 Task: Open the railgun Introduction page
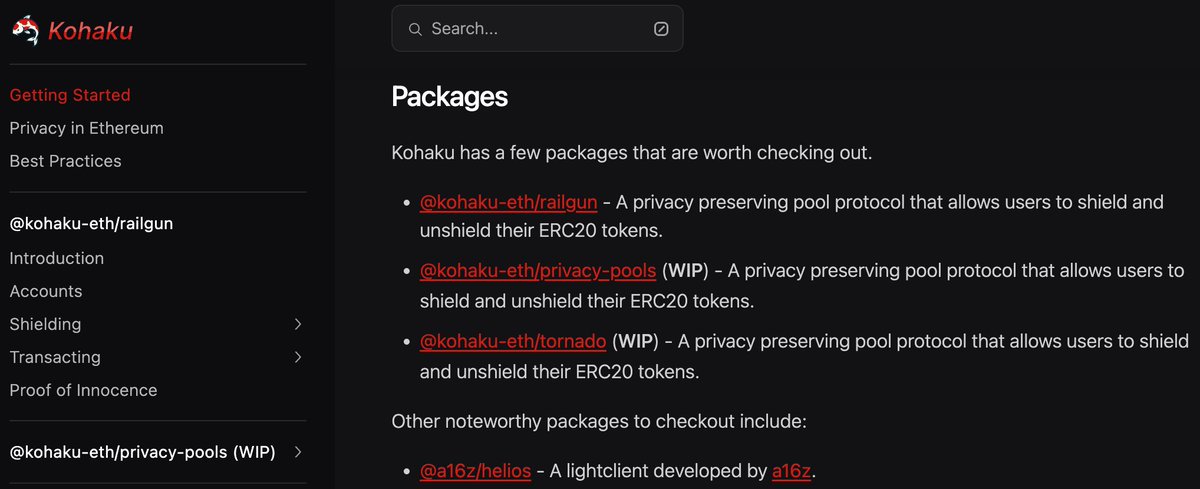point(56,258)
